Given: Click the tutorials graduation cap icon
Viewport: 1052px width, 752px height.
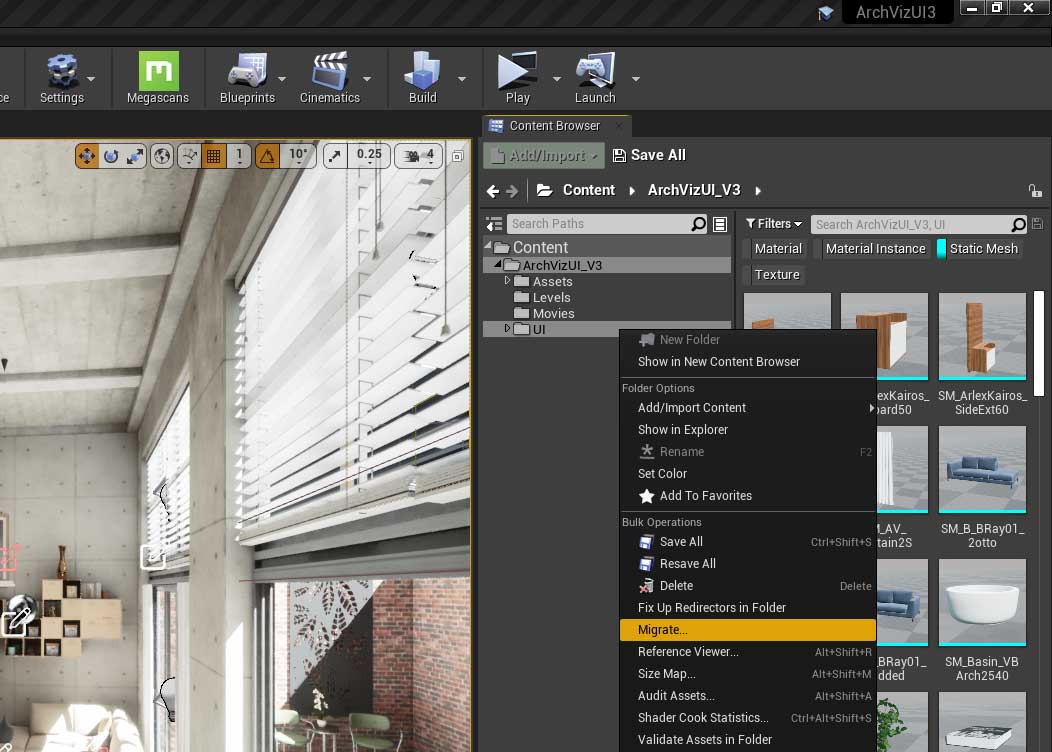Looking at the screenshot, I should (826, 13).
